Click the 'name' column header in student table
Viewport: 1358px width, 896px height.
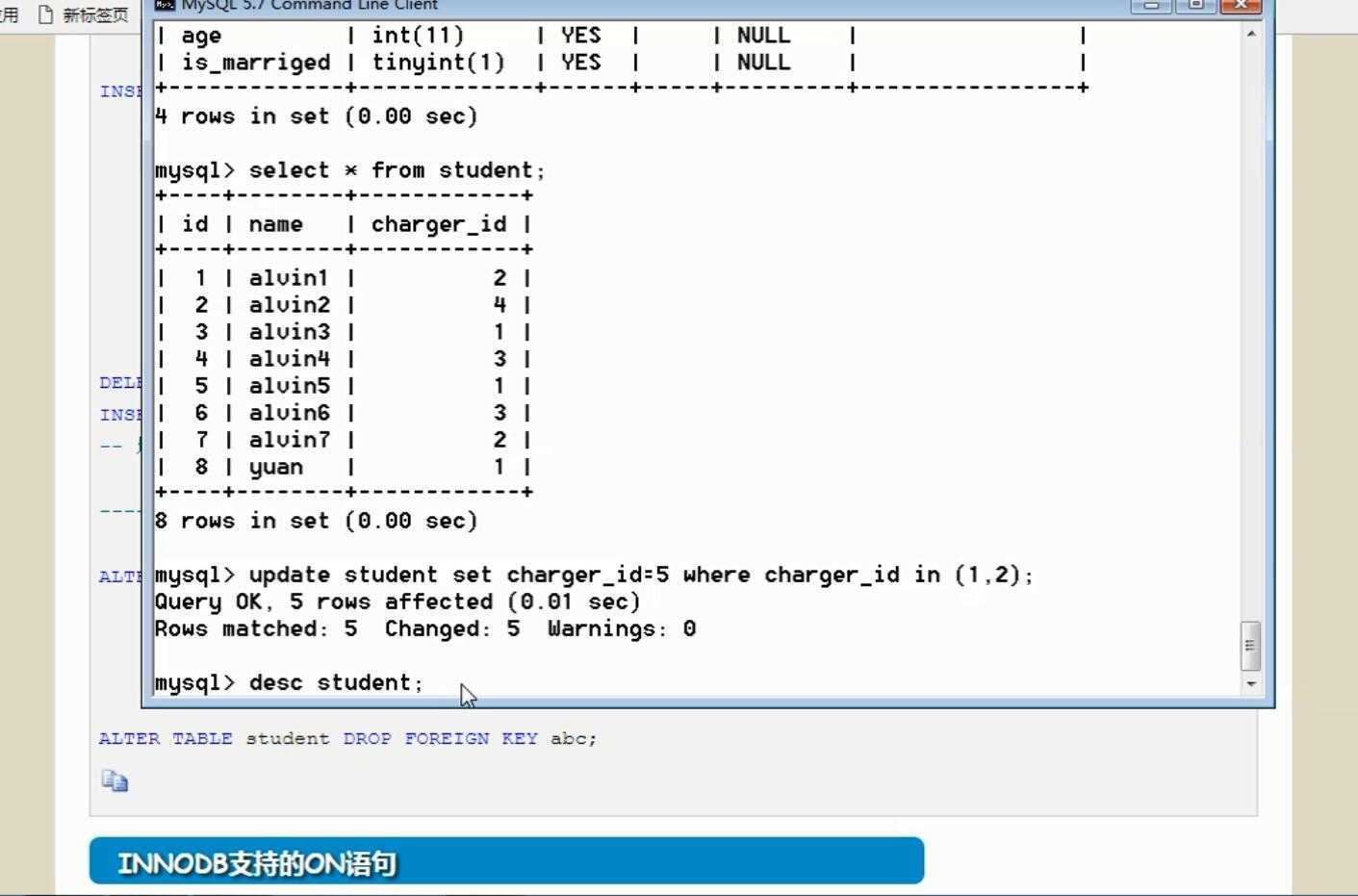[x=275, y=224]
